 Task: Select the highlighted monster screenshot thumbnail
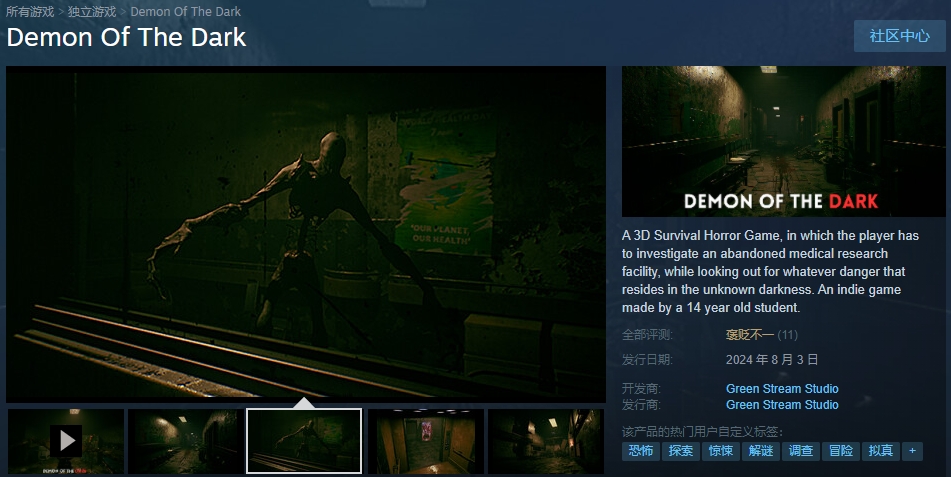(304, 441)
